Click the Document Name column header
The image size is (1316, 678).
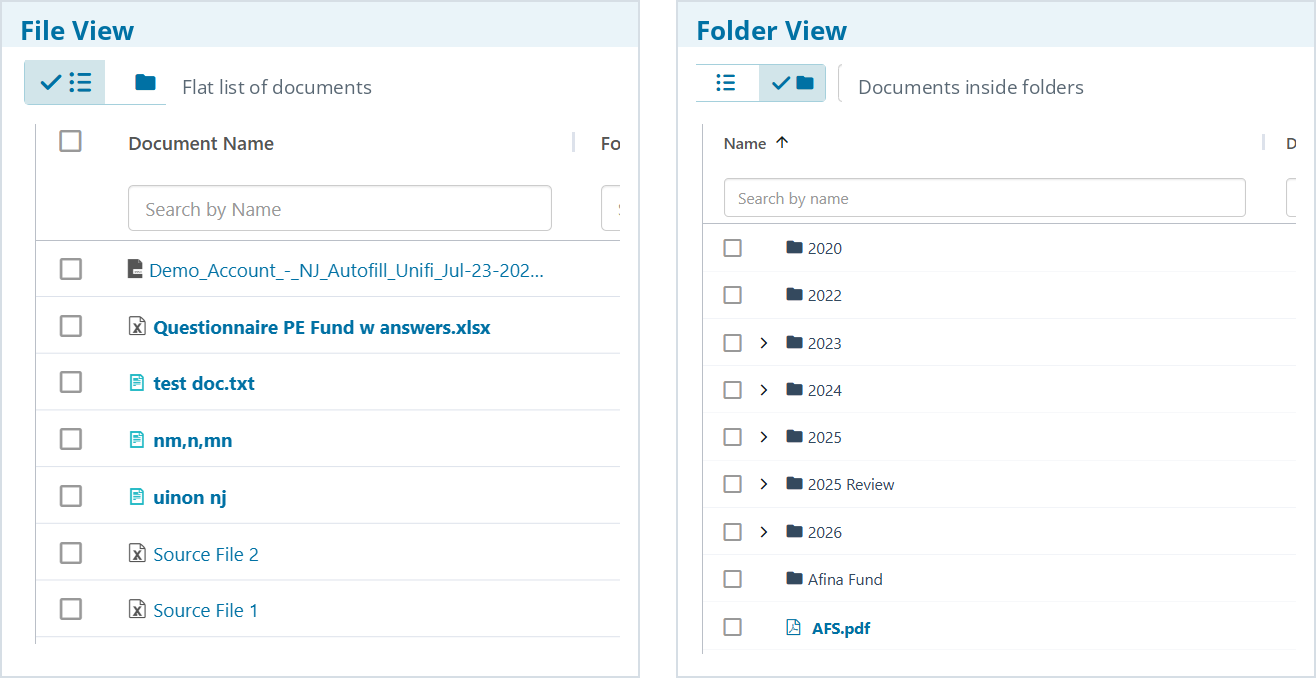coord(201,143)
